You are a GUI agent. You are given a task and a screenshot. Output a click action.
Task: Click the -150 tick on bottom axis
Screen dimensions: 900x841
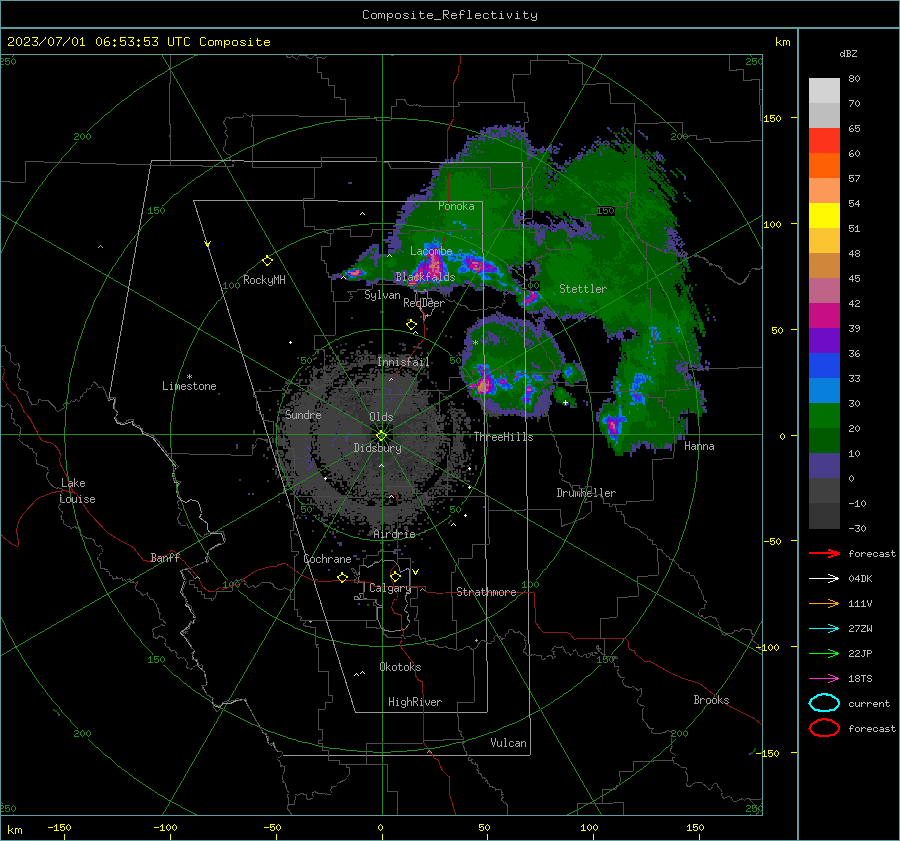click(59, 827)
